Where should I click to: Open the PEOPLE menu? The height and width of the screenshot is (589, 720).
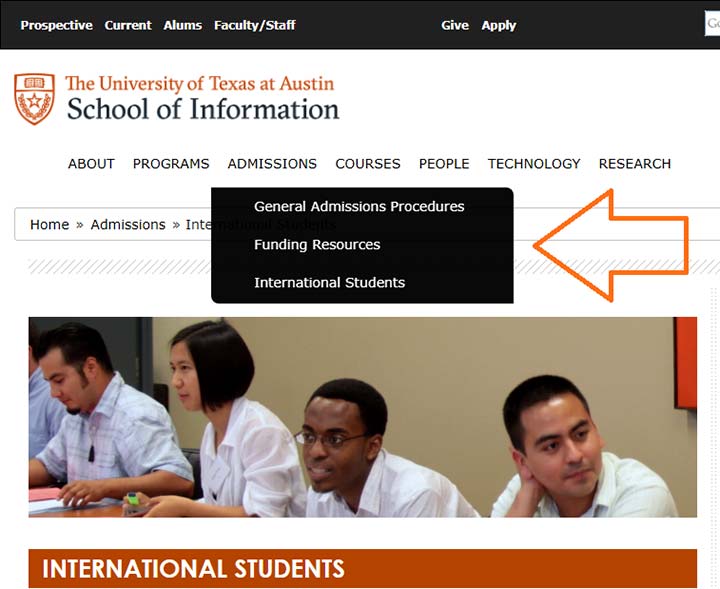click(444, 164)
